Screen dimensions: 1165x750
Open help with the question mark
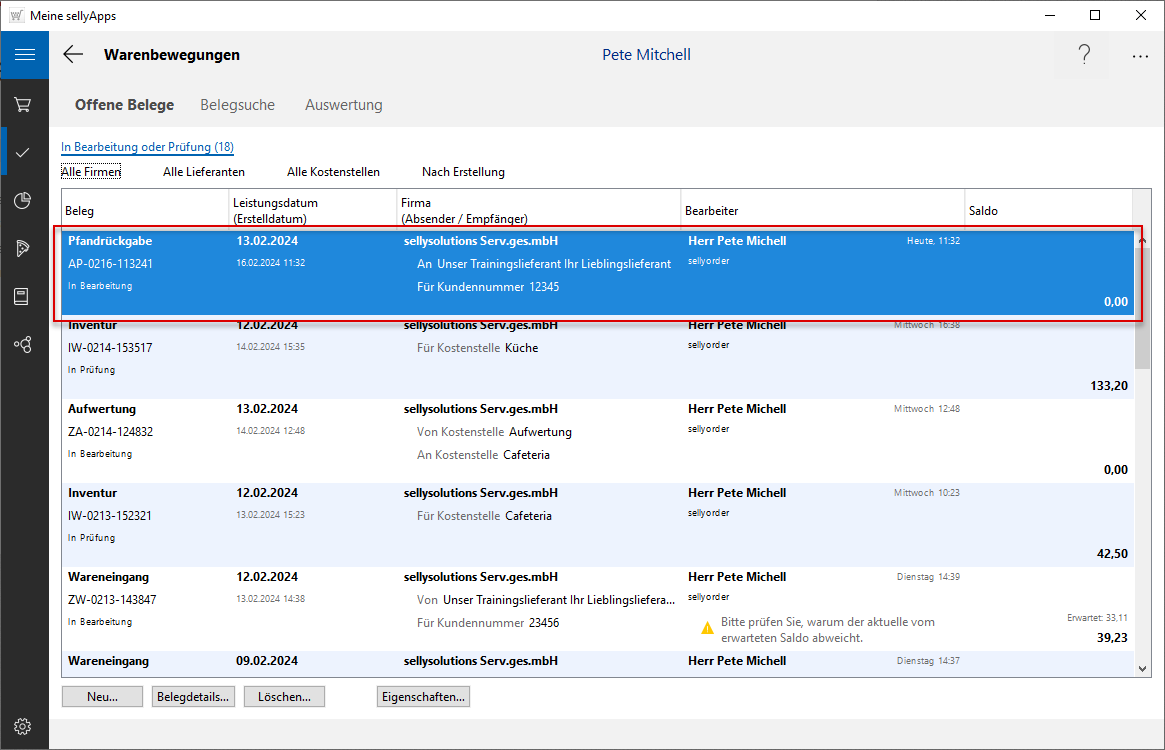click(x=1084, y=55)
